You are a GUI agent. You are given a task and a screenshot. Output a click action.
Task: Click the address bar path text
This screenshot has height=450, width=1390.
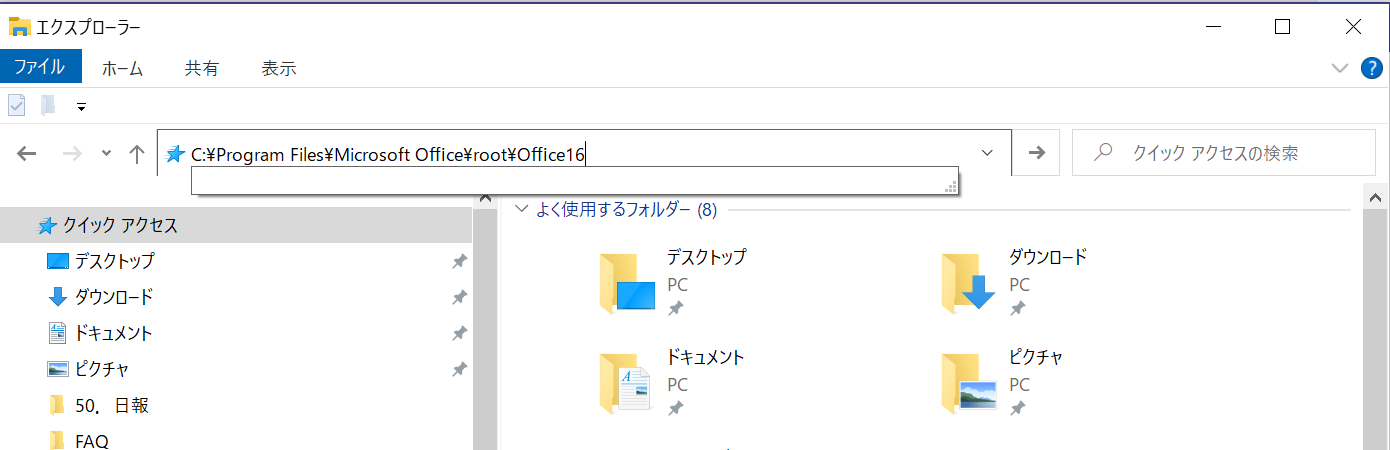[388, 153]
